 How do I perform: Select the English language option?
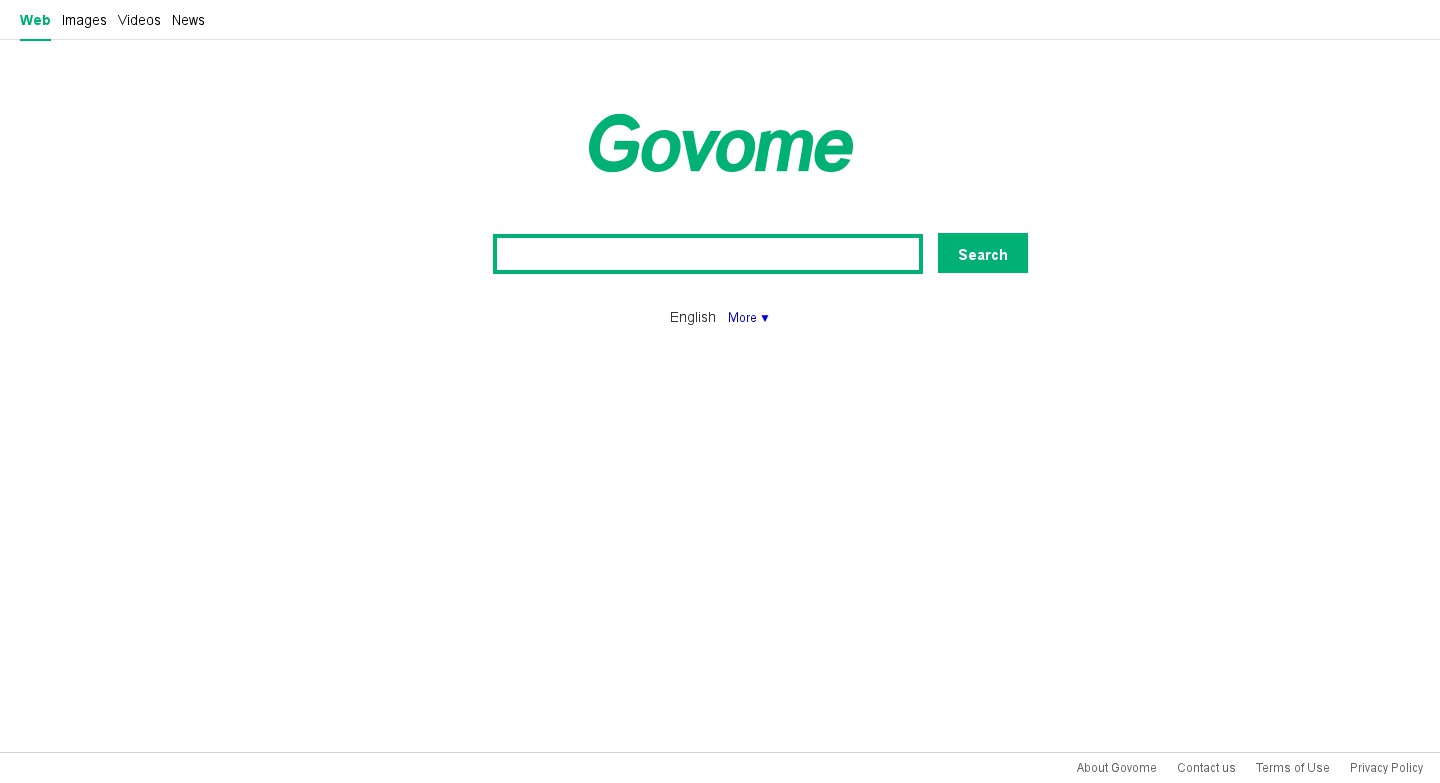(692, 317)
